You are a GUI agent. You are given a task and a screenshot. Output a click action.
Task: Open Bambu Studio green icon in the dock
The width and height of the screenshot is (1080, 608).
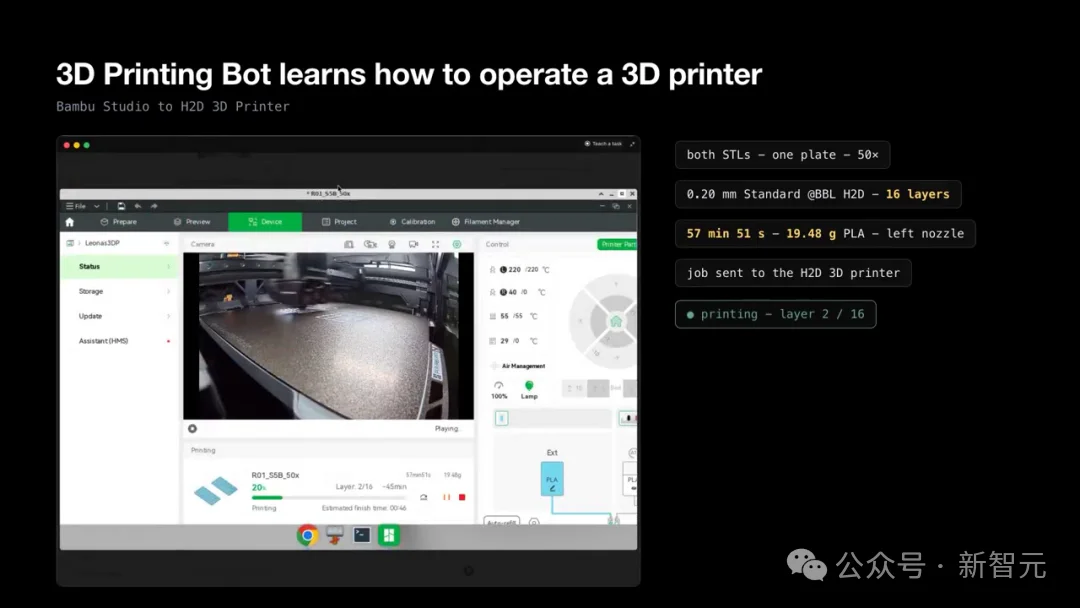[389, 535]
